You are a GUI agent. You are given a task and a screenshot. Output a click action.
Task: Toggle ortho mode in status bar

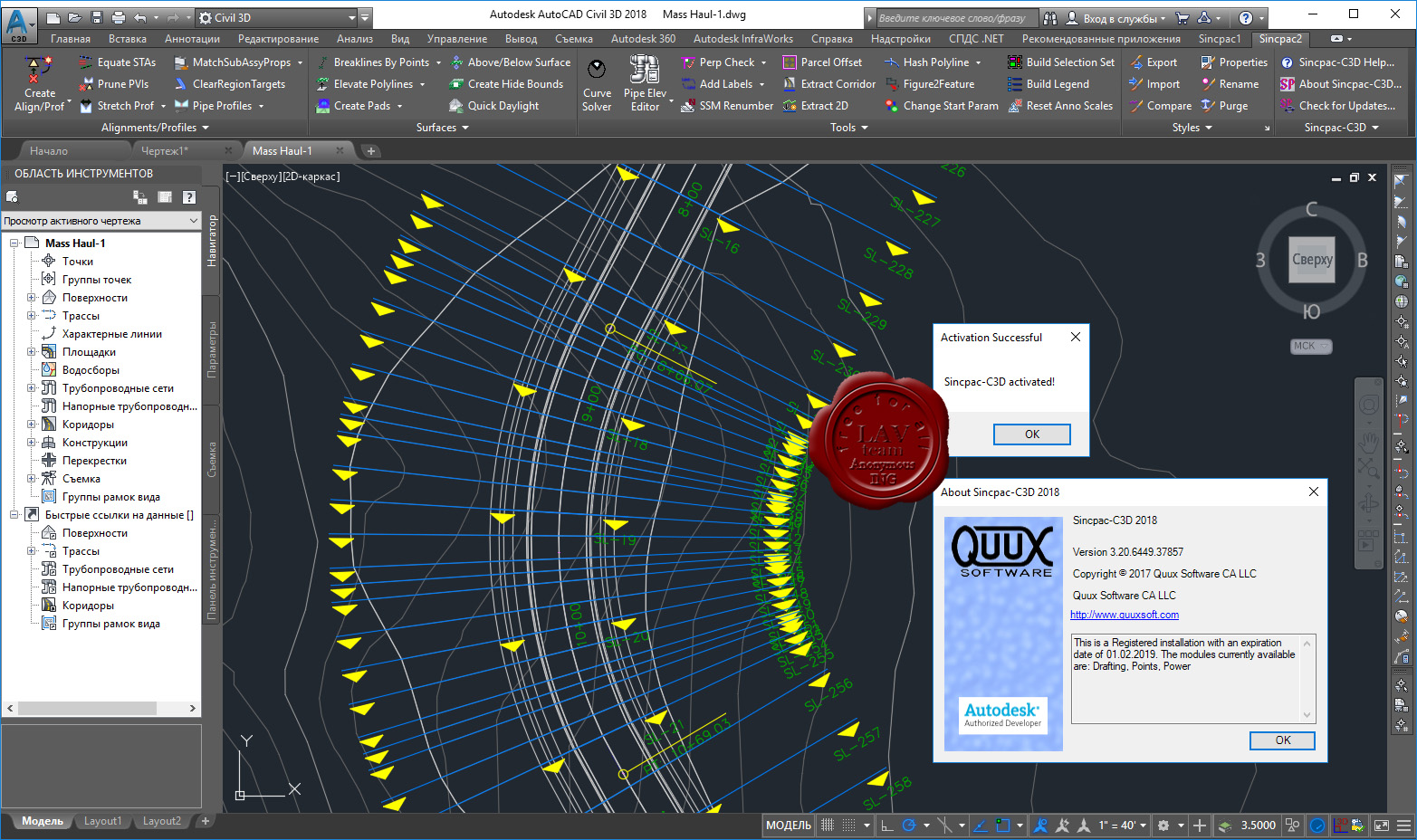click(x=887, y=826)
